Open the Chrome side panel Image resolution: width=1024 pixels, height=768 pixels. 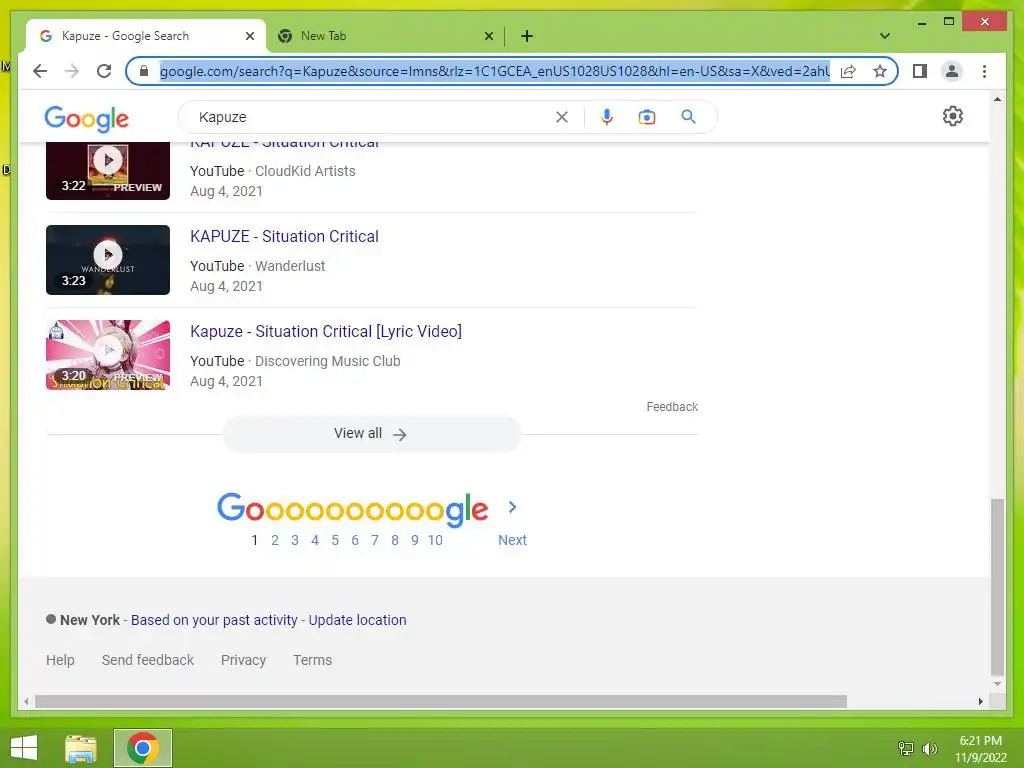[920, 71]
